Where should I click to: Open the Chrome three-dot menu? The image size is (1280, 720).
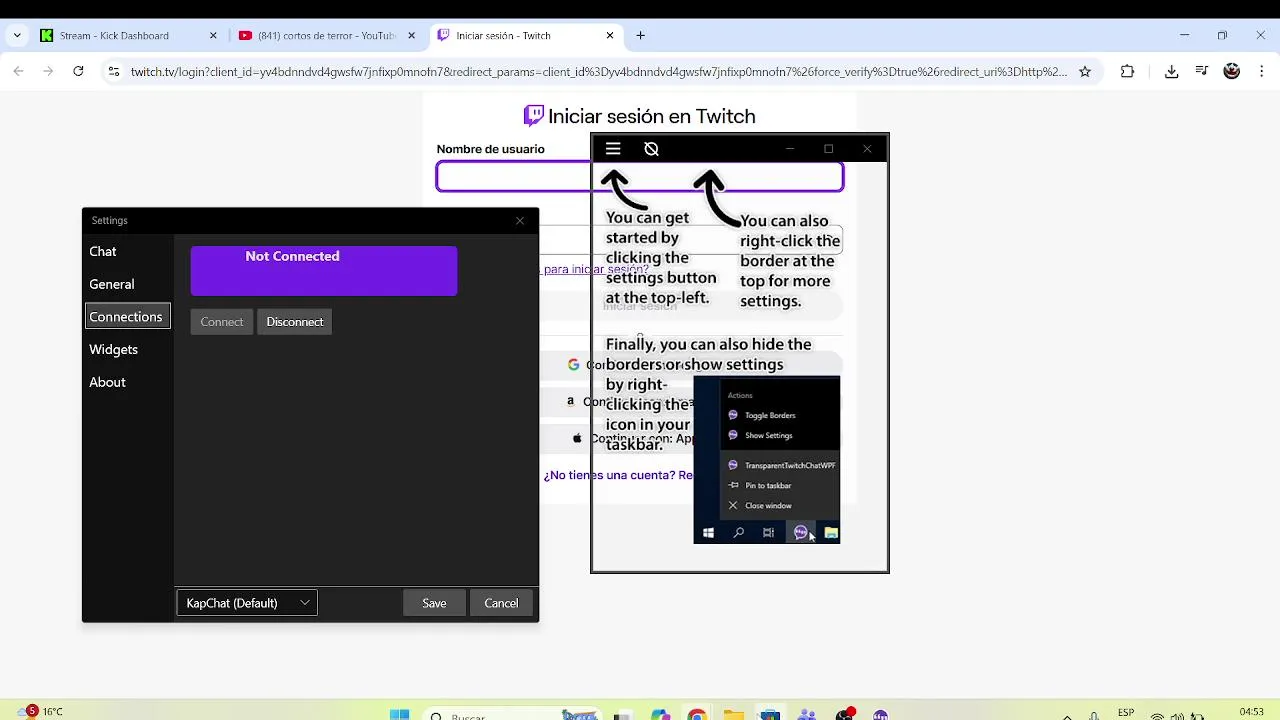(x=1261, y=72)
